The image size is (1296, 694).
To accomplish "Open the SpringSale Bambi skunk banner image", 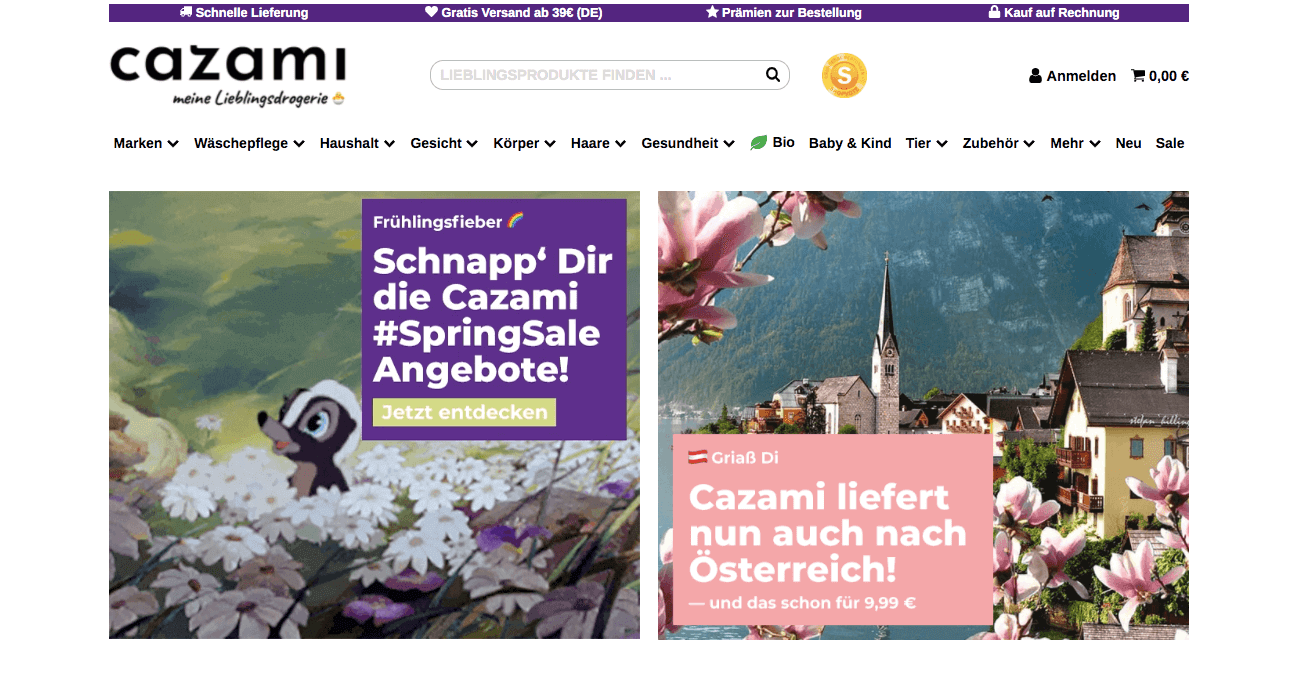I will (x=374, y=415).
